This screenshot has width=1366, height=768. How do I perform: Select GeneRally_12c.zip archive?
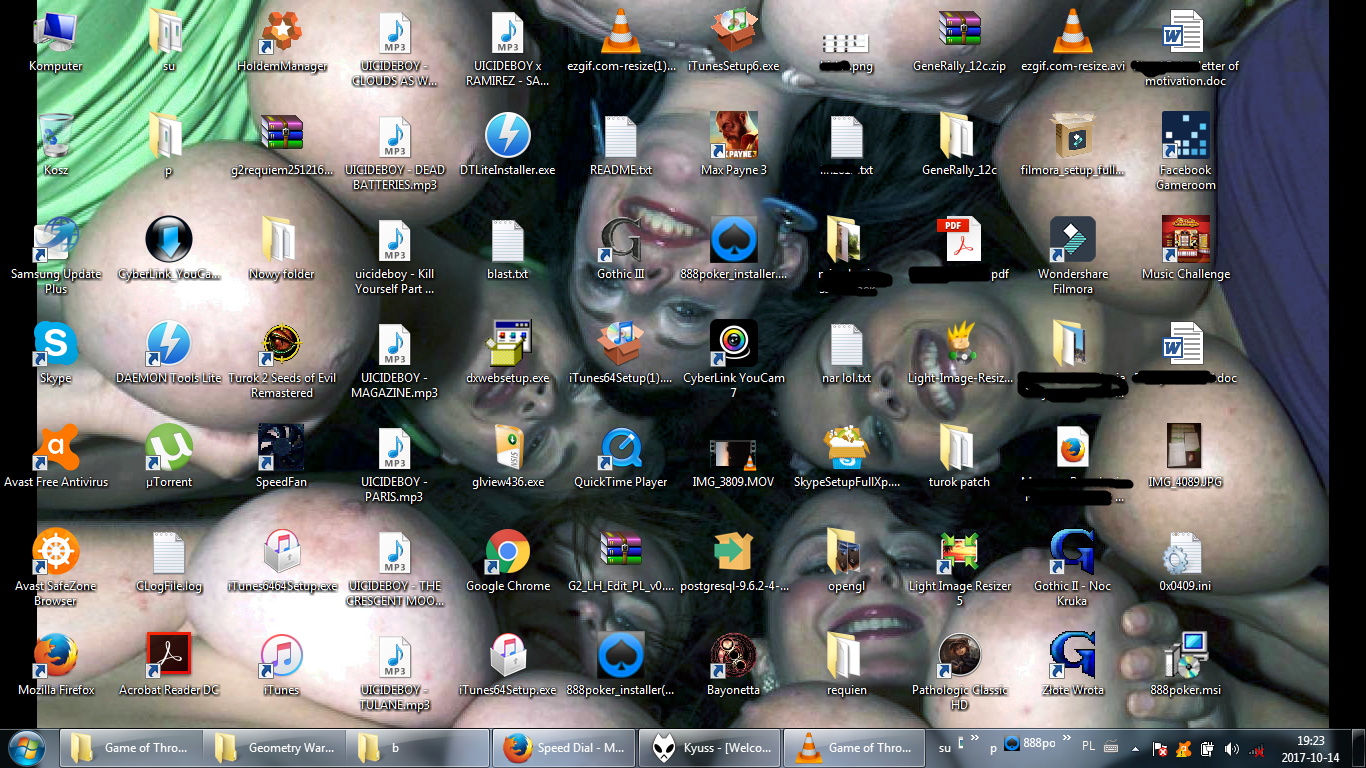[x=960, y=42]
